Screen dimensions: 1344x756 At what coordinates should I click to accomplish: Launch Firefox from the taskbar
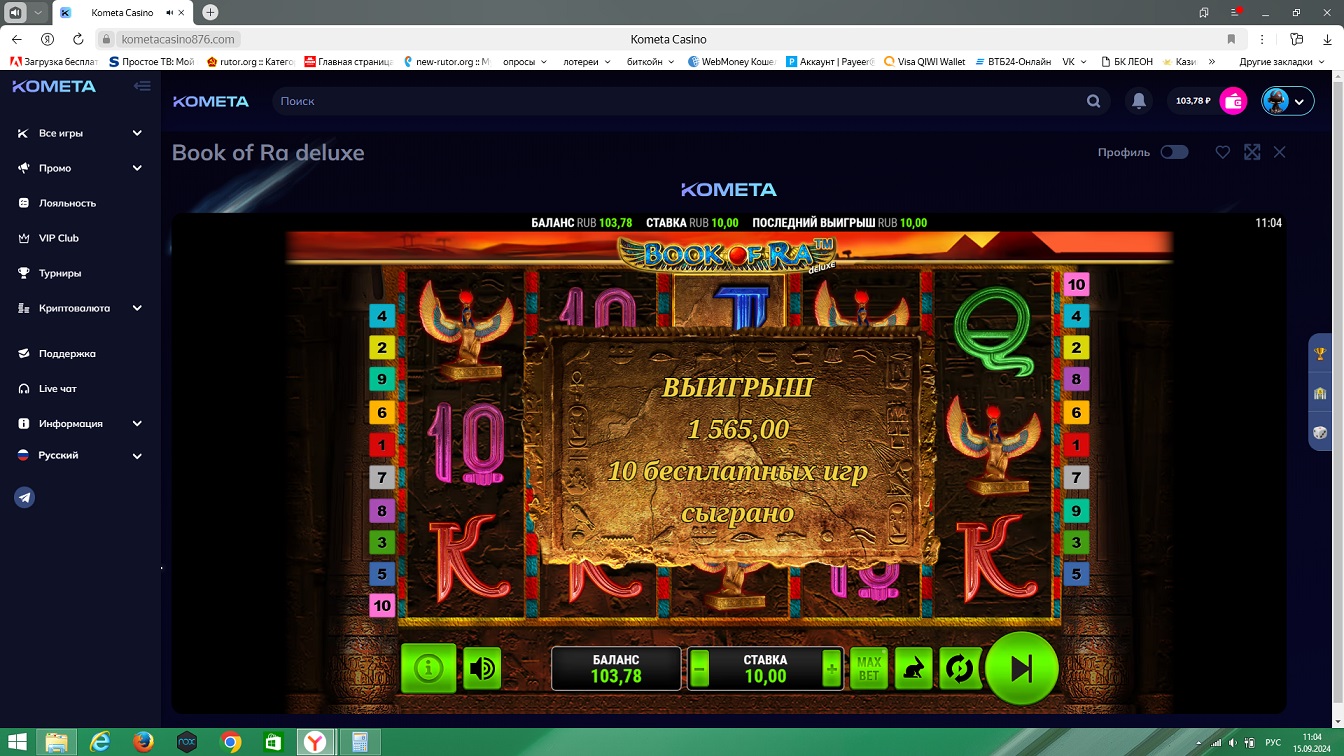pyautogui.click(x=143, y=742)
